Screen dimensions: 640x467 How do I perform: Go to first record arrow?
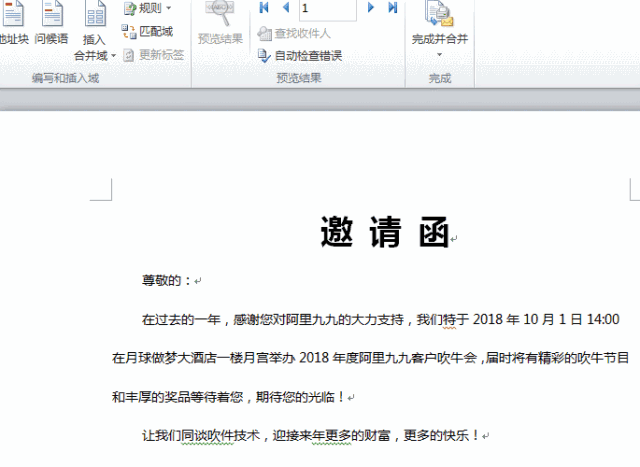pyautogui.click(x=264, y=7)
